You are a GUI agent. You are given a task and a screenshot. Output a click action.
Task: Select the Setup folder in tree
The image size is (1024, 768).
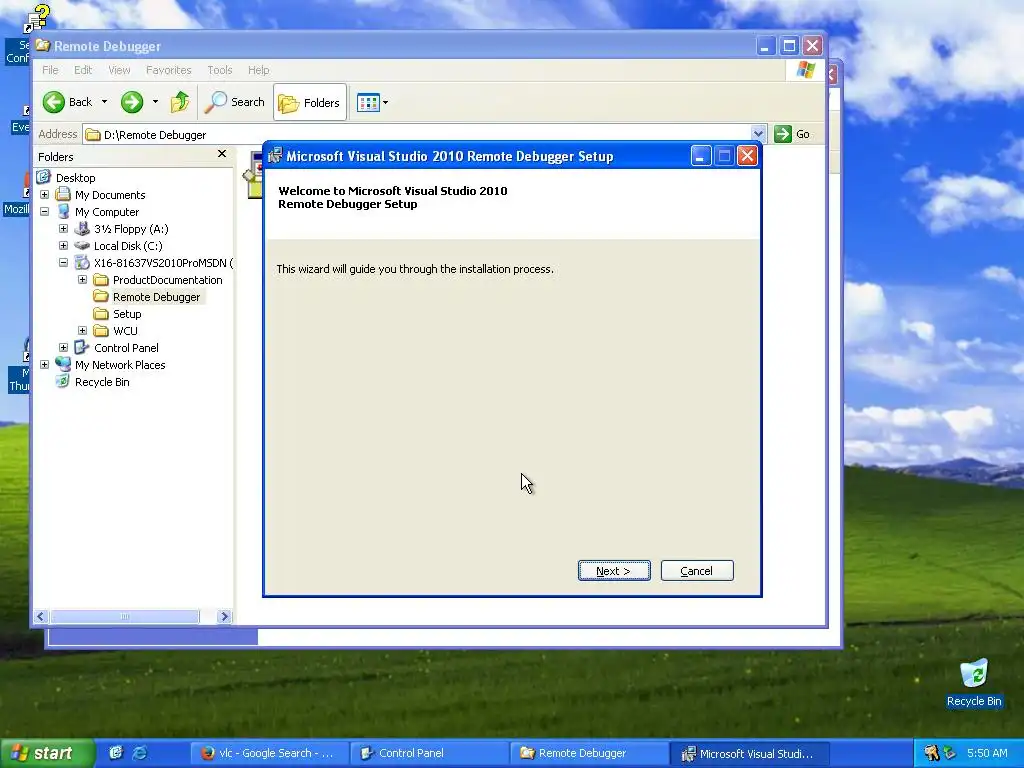[127, 313]
